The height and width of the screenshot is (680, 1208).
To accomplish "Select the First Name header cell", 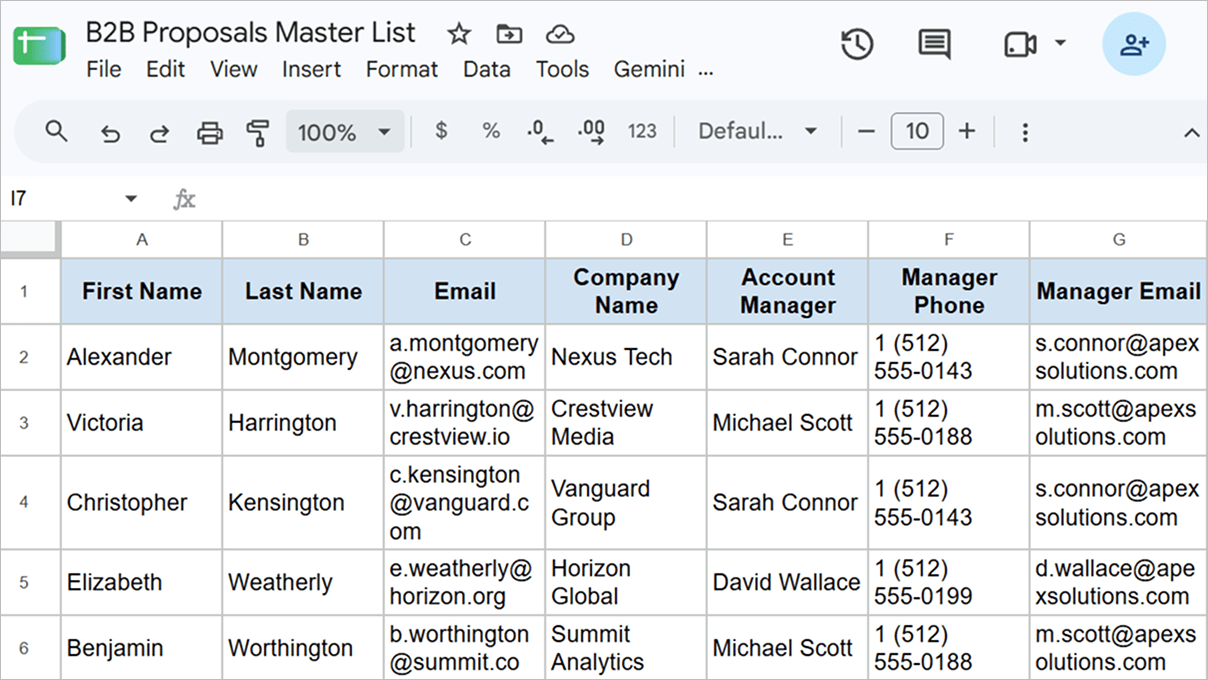I will 142,291.
